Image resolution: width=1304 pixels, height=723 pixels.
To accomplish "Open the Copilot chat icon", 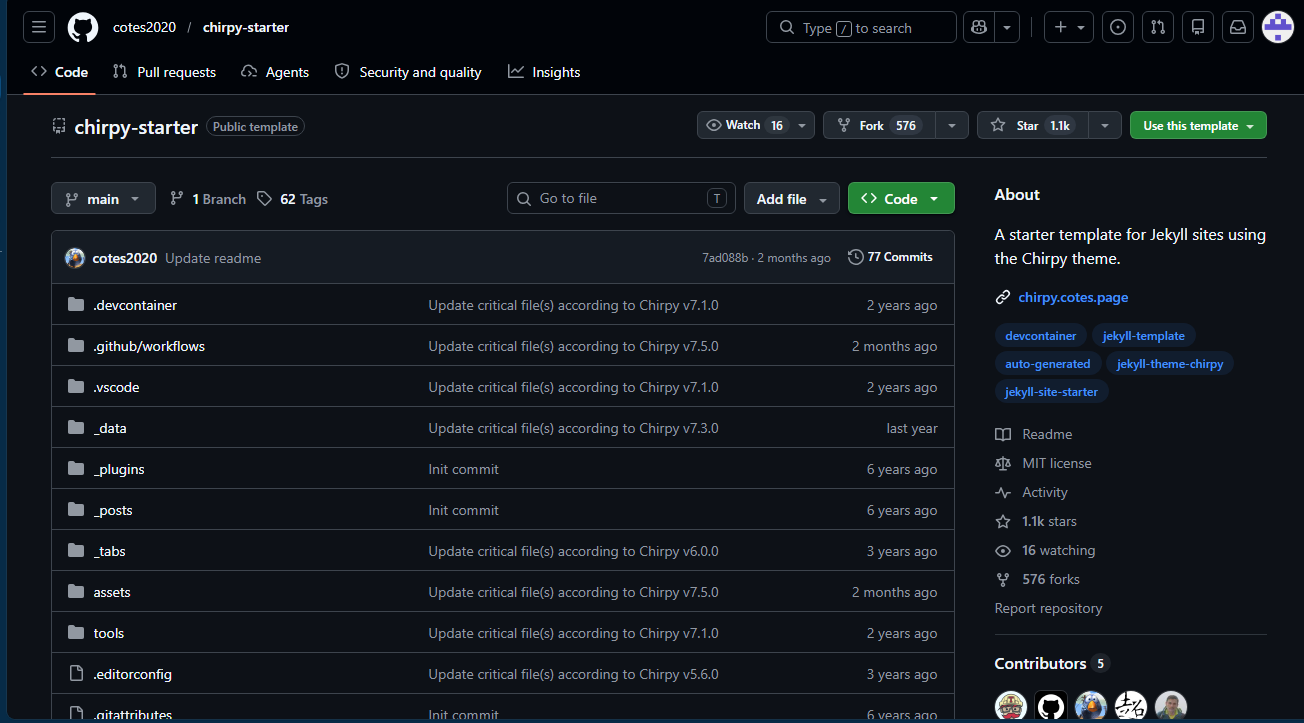I will tap(979, 27).
